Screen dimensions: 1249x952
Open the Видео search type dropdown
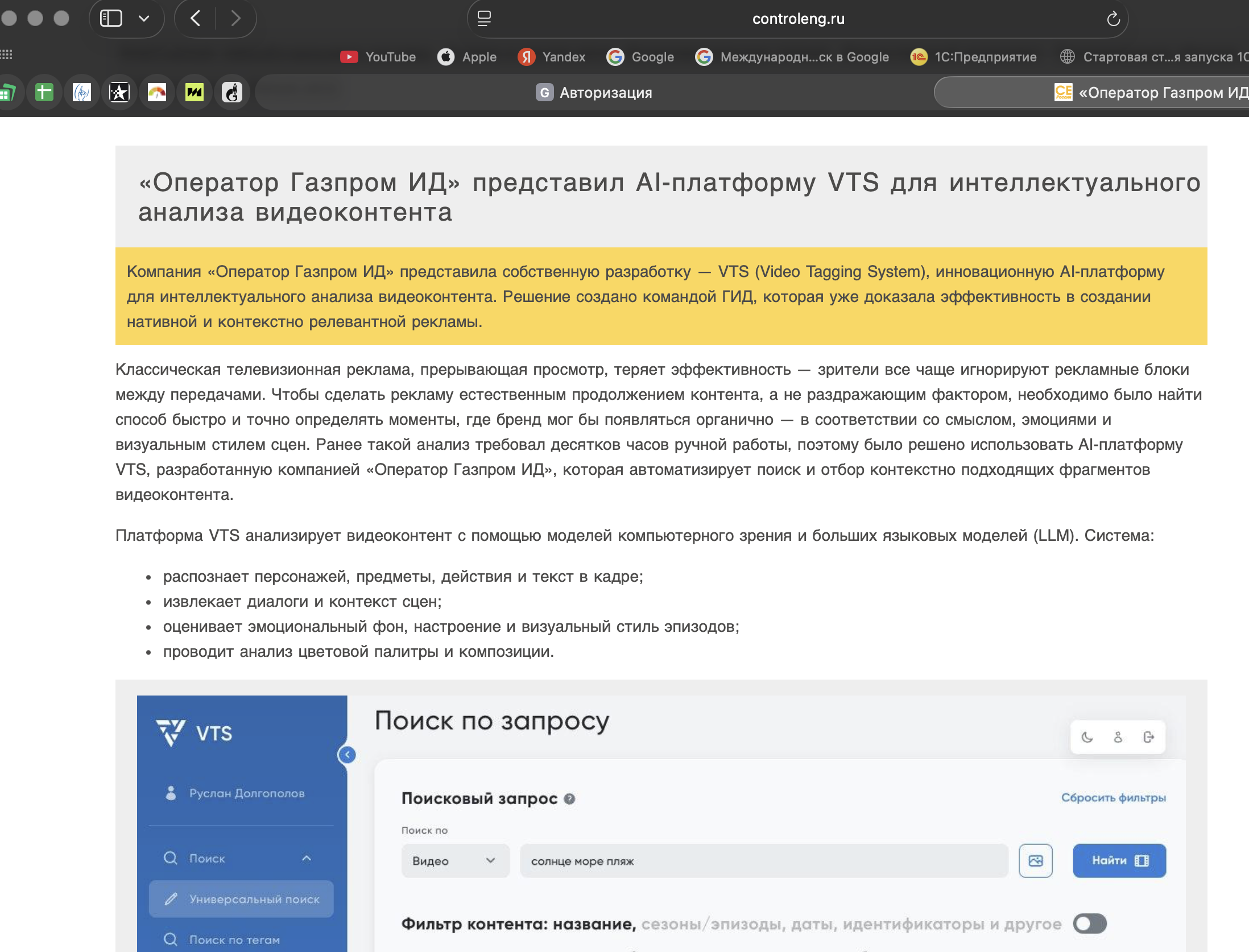[x=455, y=860]
